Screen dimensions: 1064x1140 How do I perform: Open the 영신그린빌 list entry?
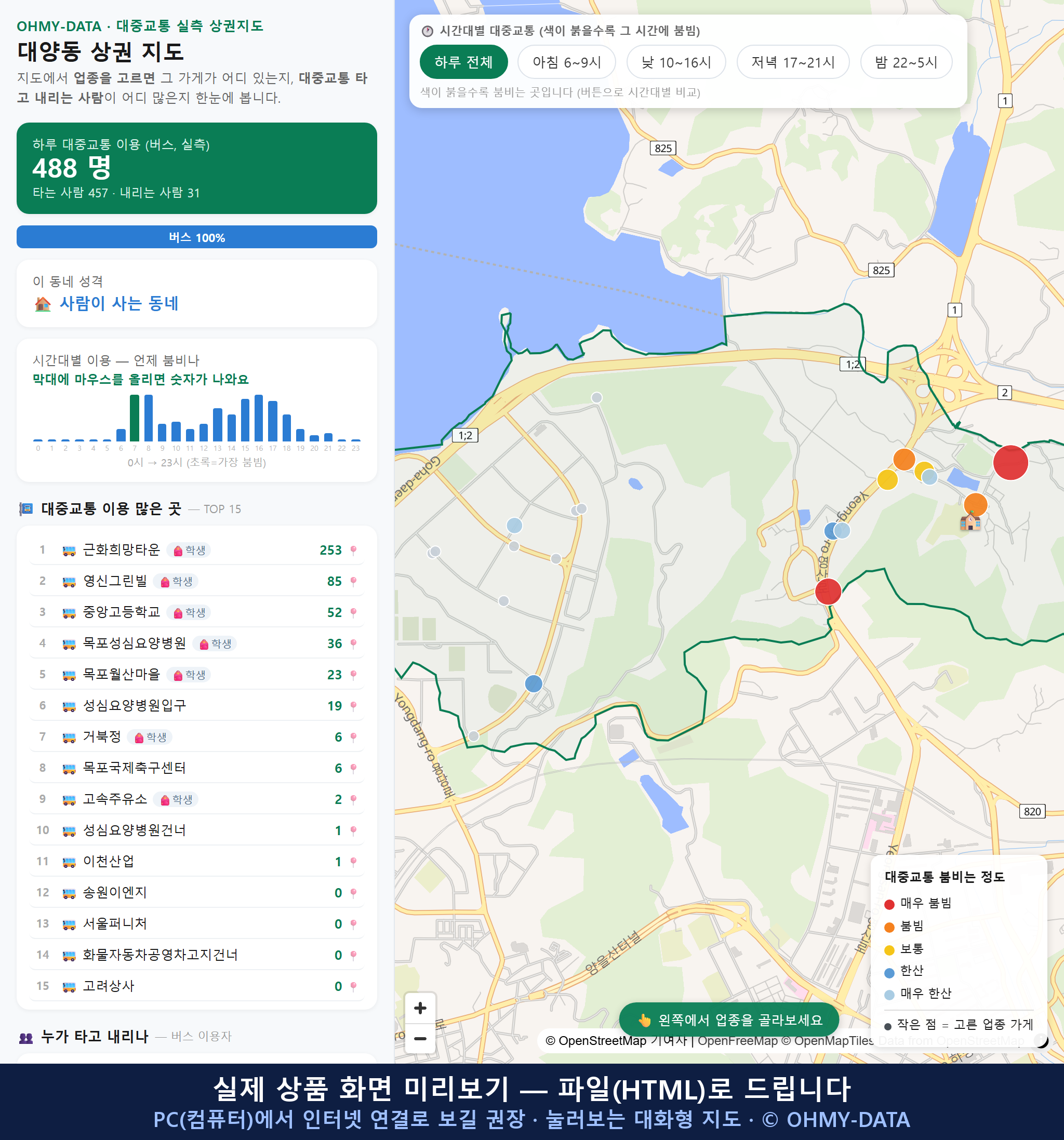197,581
